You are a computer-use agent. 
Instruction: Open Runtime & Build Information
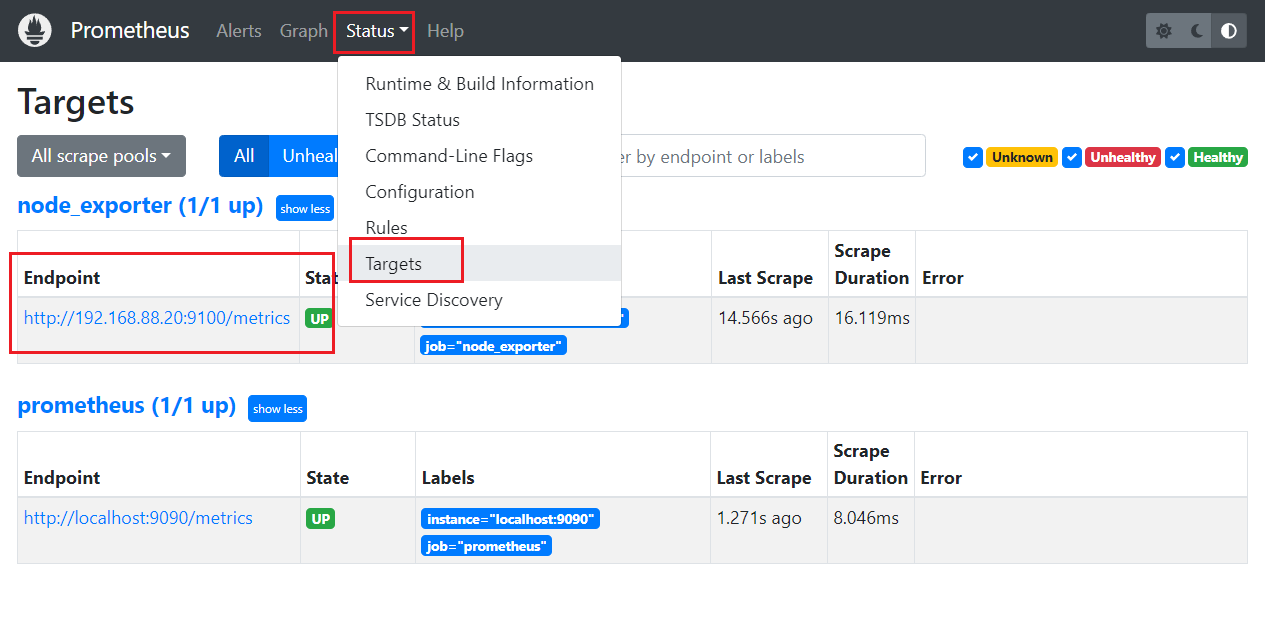point(479,84)
